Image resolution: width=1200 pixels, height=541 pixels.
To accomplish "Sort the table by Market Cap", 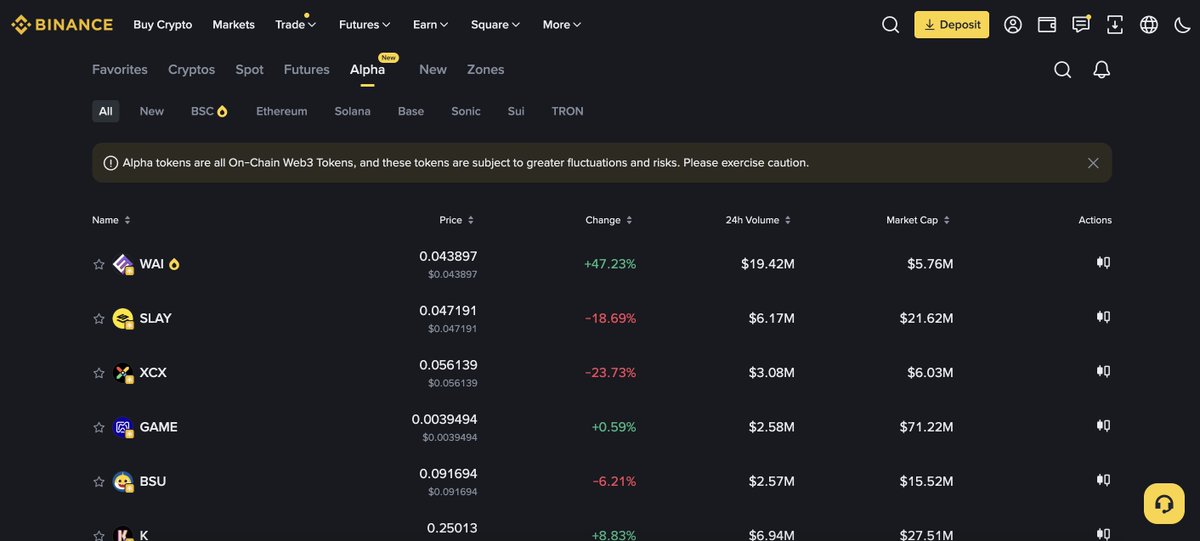I will pos(918,220).
